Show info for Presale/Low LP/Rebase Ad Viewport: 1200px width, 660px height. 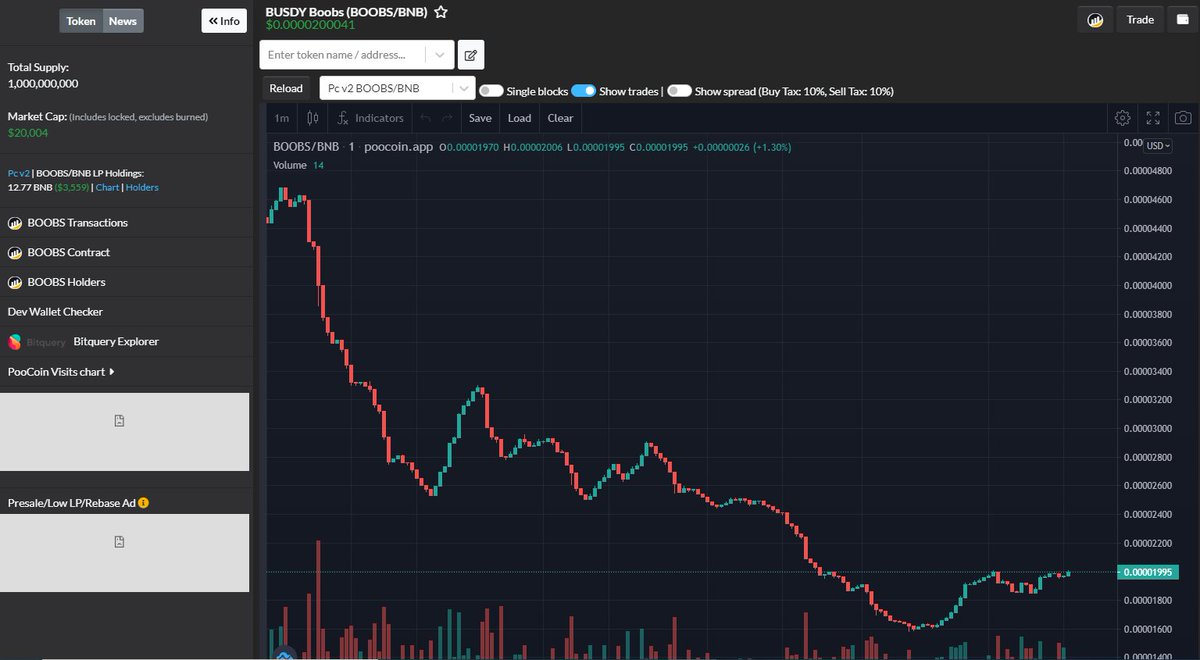coord(144,502)
